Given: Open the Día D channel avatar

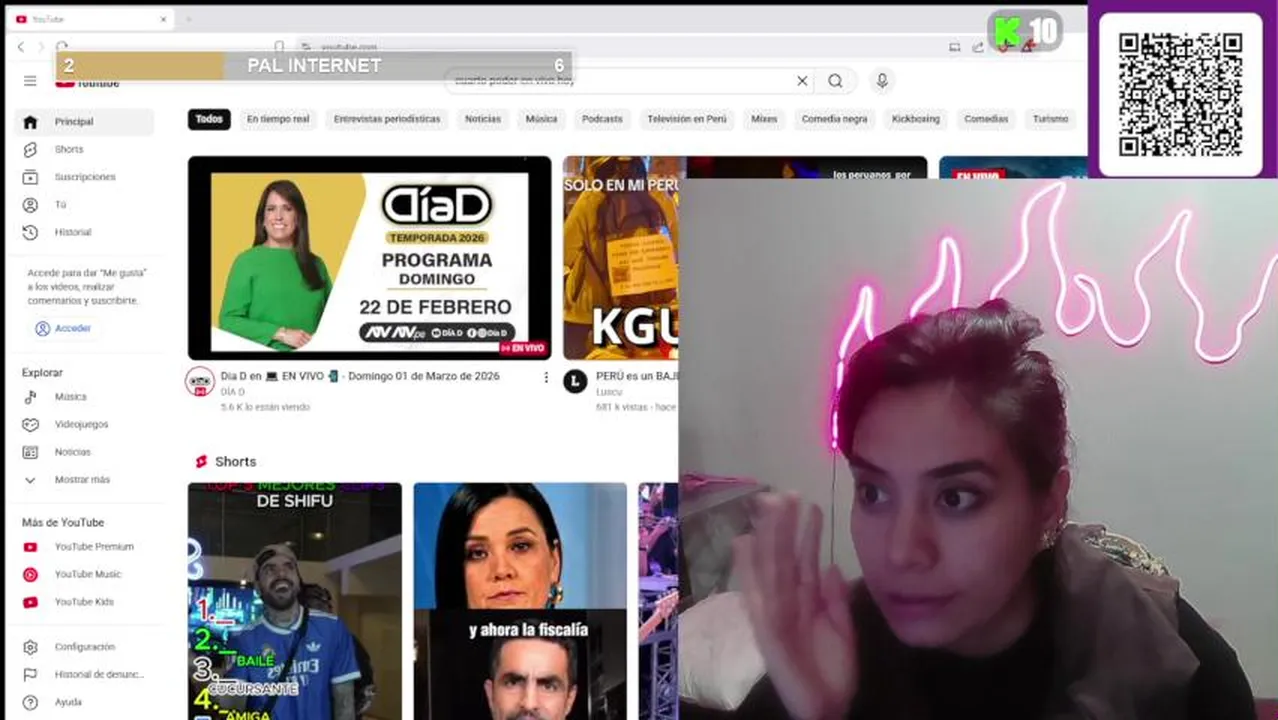Looking at the screenshot, I should pos(200,382).
